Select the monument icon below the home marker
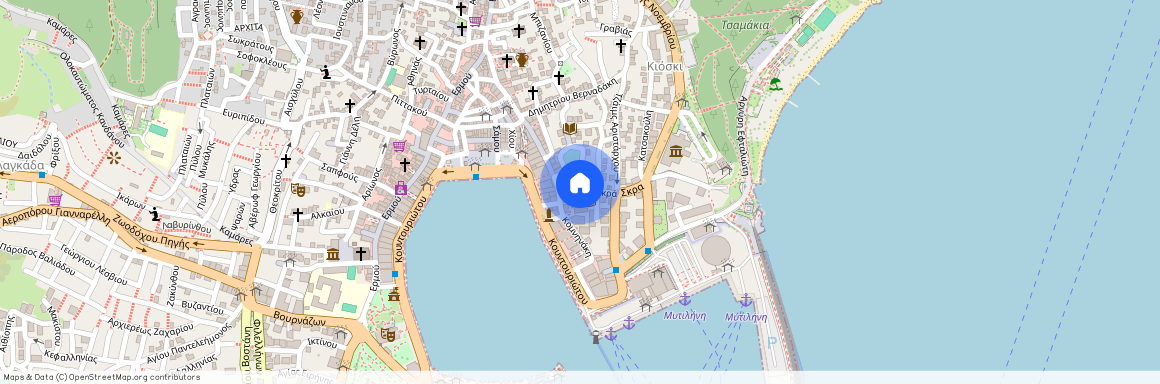This screenshot has width=1160, height=384. pyautogui.click(x=548, y=215)
